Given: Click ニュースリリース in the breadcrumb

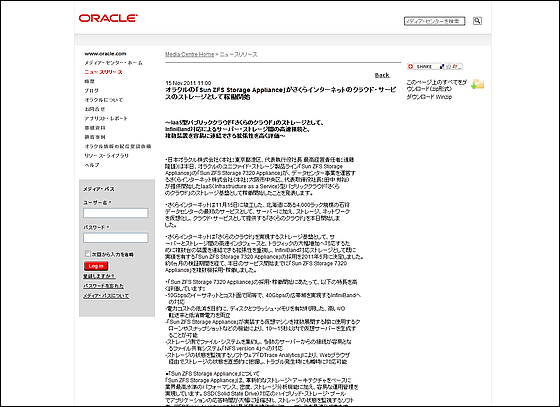Looking at the screenshot, I should [x=238, y=54].
